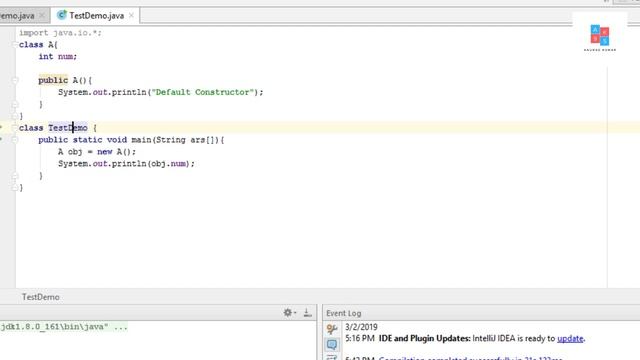This screenshot has width=640, height=360.
Task: Open Event Log wrench settings icon
Action: tap(331, 329)
